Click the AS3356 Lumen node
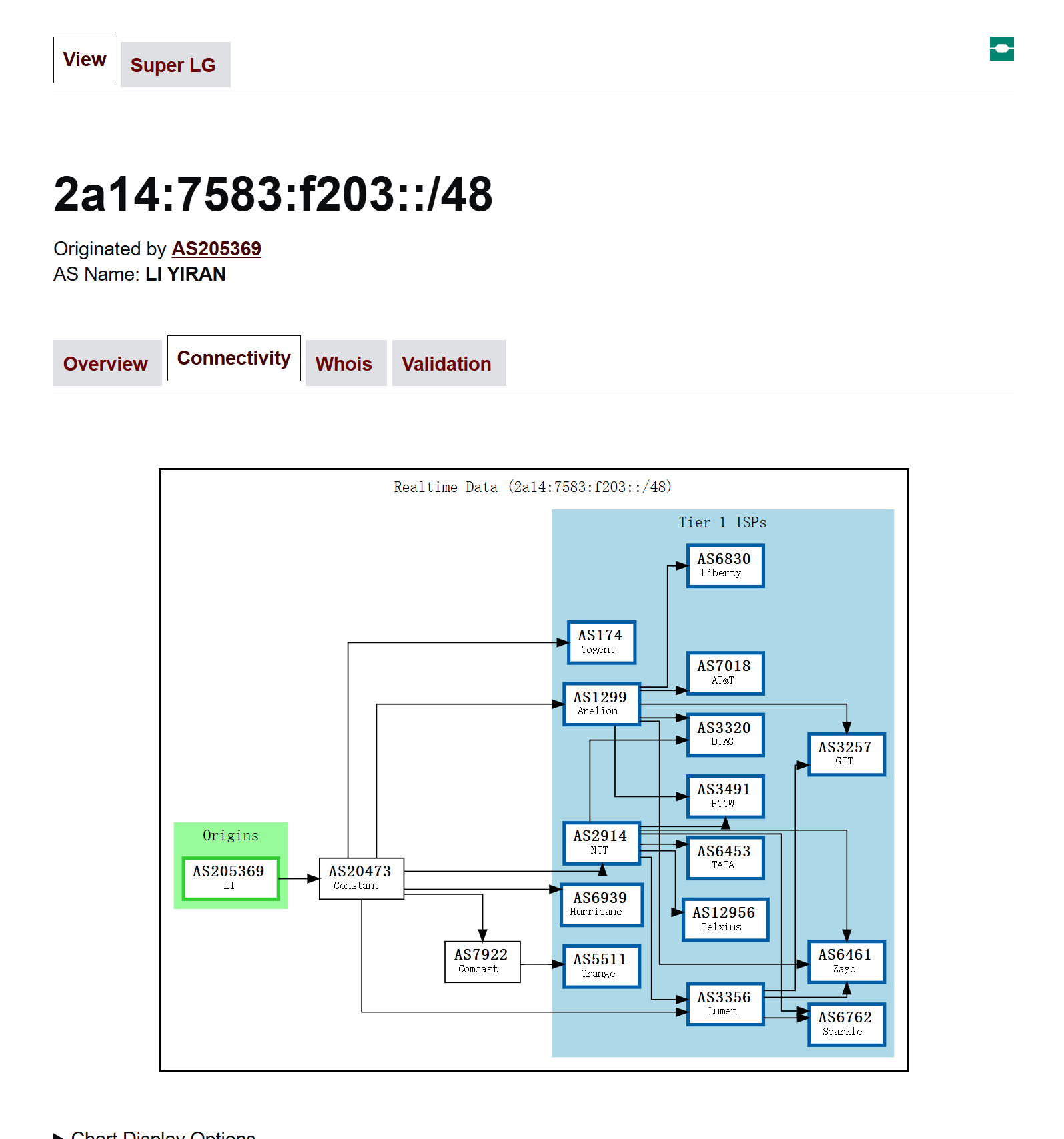Image resolution: width=1064 pixels, height=1139 pixels. 725,1004
